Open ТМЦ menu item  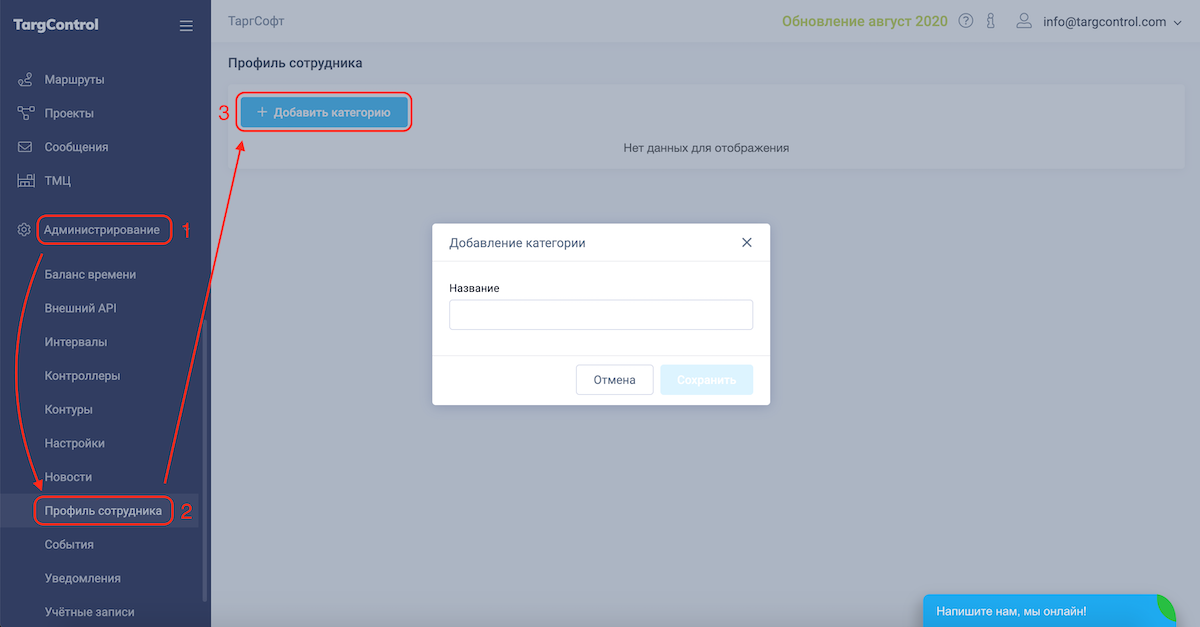click(x=58, y=181)
